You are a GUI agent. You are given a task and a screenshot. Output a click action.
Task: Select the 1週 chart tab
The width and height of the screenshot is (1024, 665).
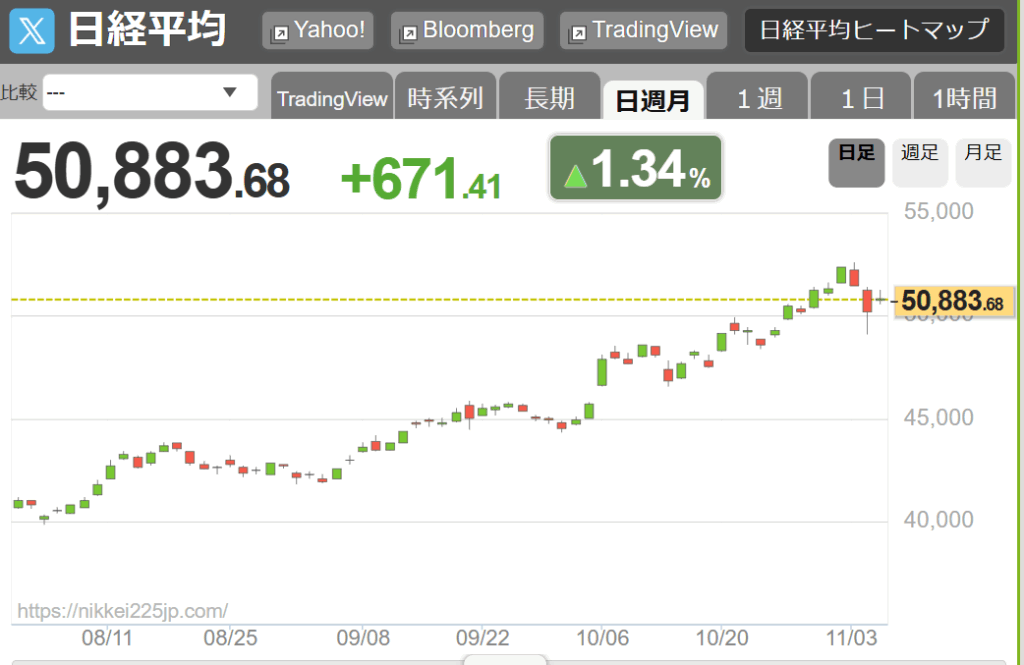[758, 97]
